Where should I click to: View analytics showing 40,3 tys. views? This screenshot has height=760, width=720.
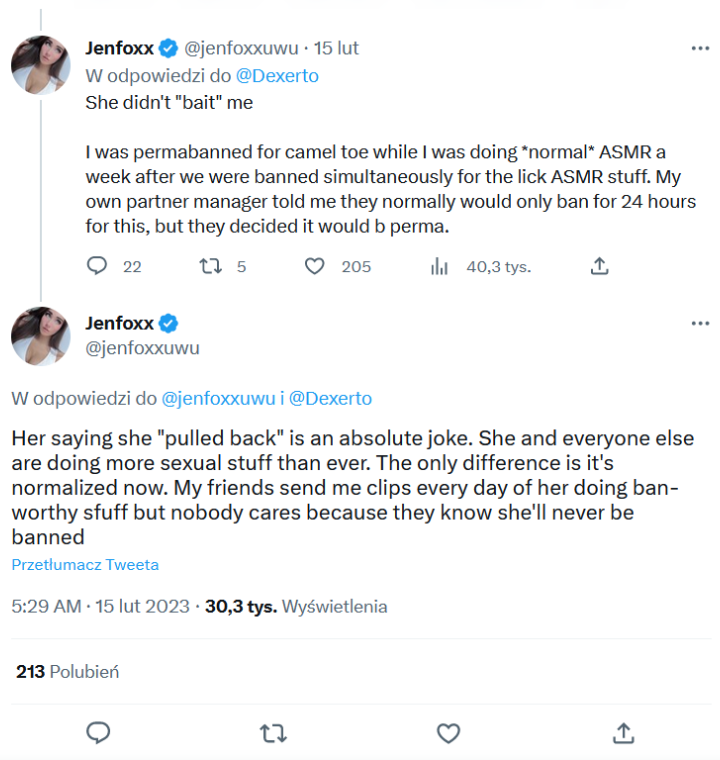pos(439,266)
